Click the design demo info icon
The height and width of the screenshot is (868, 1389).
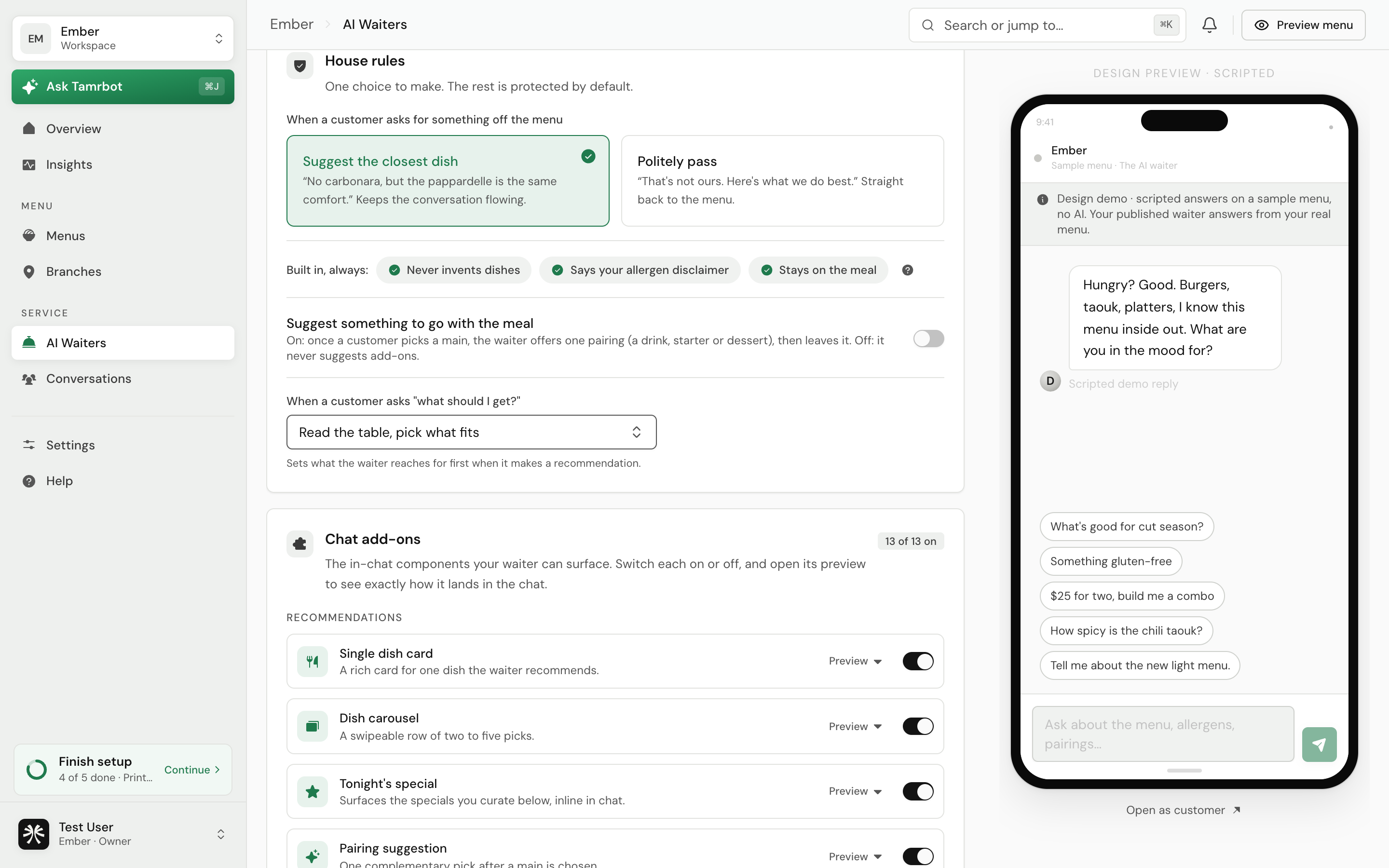[1042, 200]
